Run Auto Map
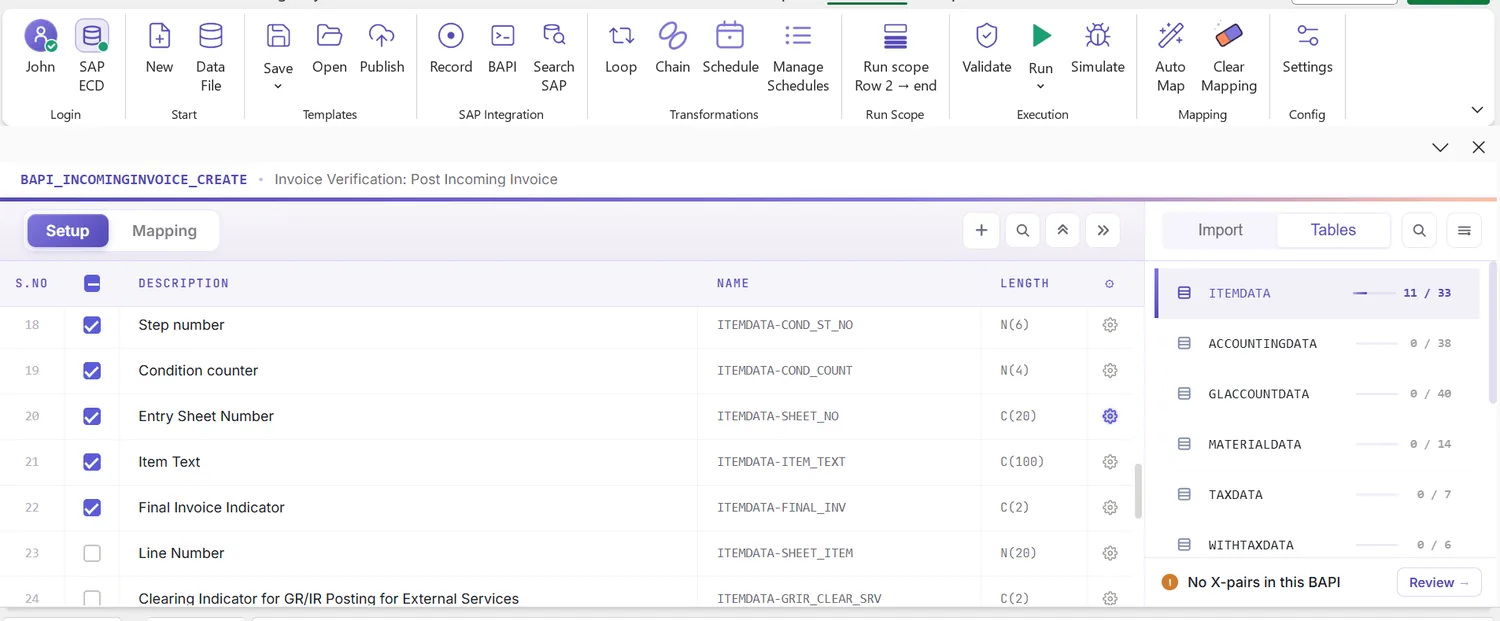 (1170, 57)
